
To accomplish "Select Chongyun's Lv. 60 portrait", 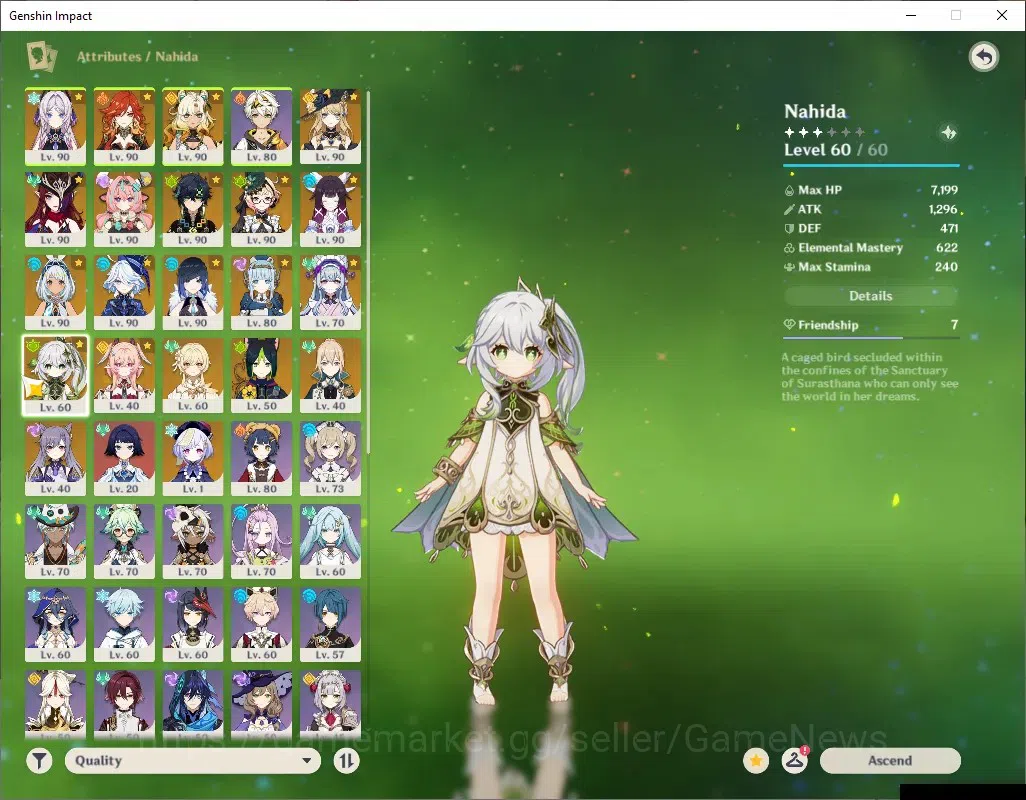I will [124, 625].
